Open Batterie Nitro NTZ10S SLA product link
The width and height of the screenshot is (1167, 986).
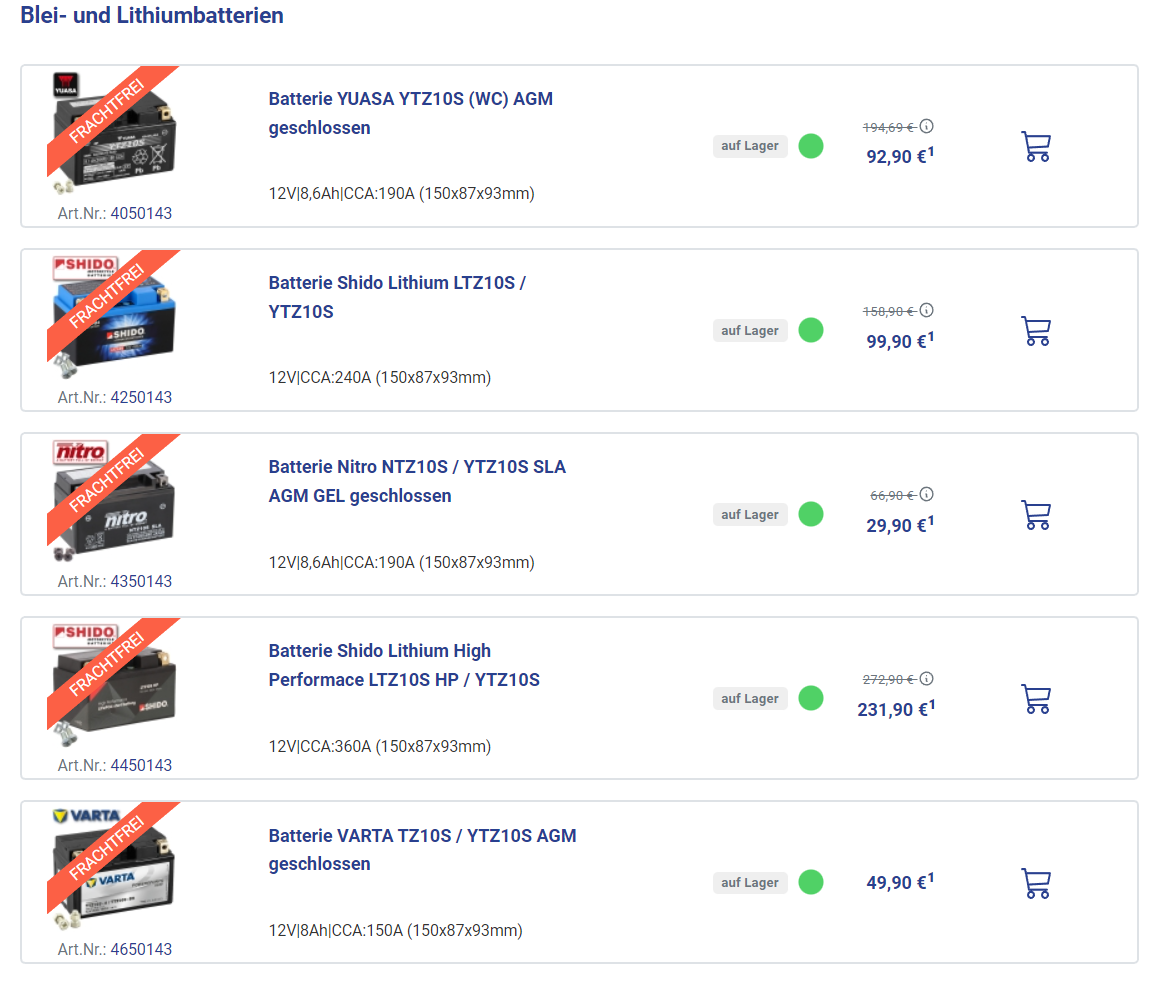tap(417, 481)
